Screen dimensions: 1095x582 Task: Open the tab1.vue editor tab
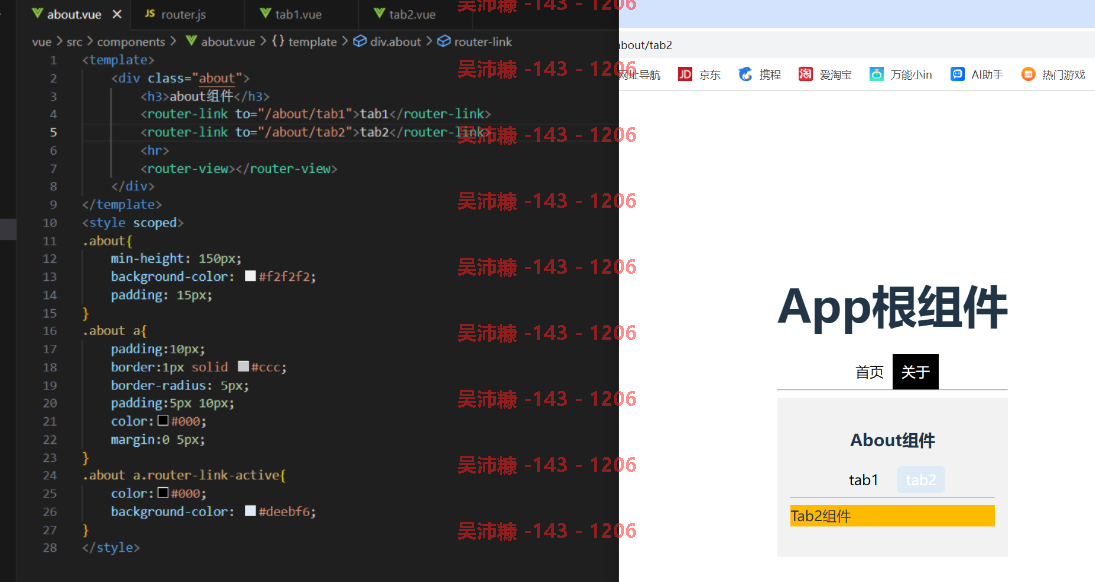point(298,14)
